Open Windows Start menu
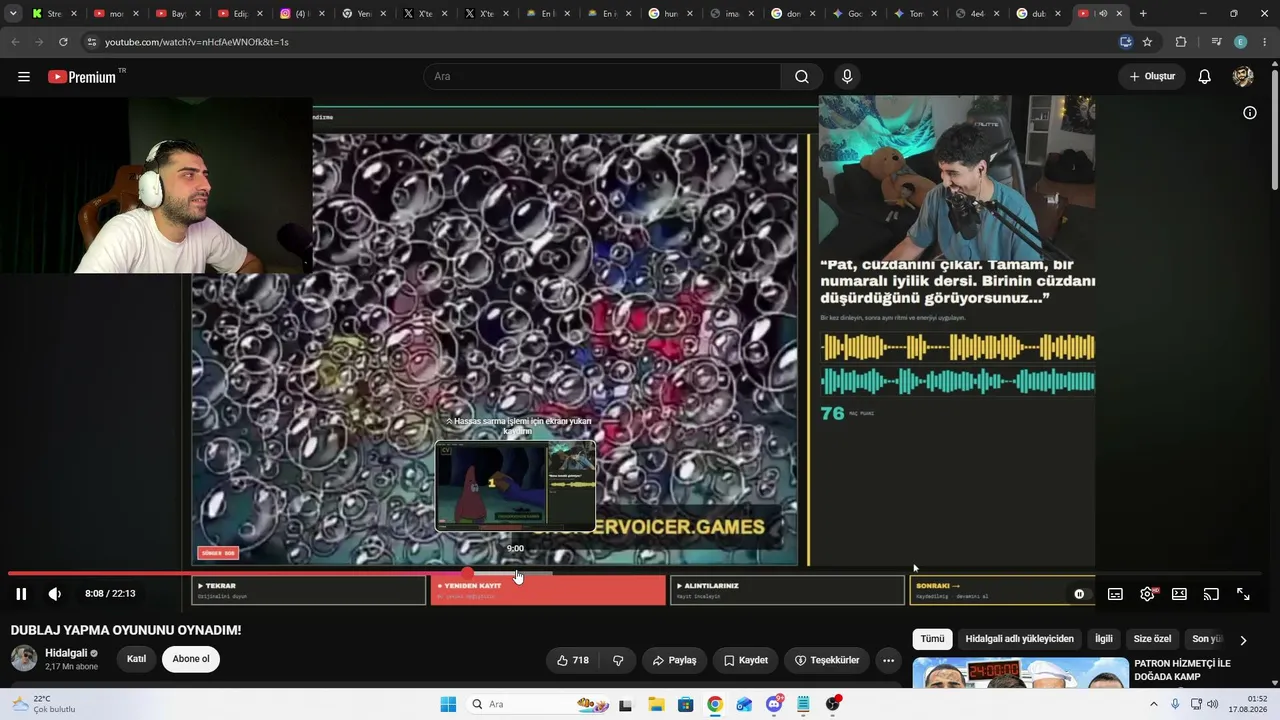Viewport: 1280px width, 720px height. click(448, 704)
